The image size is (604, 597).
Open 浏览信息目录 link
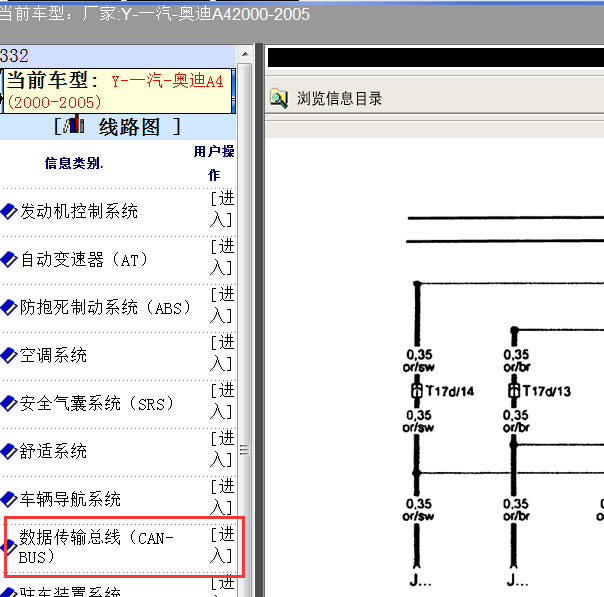339,99
